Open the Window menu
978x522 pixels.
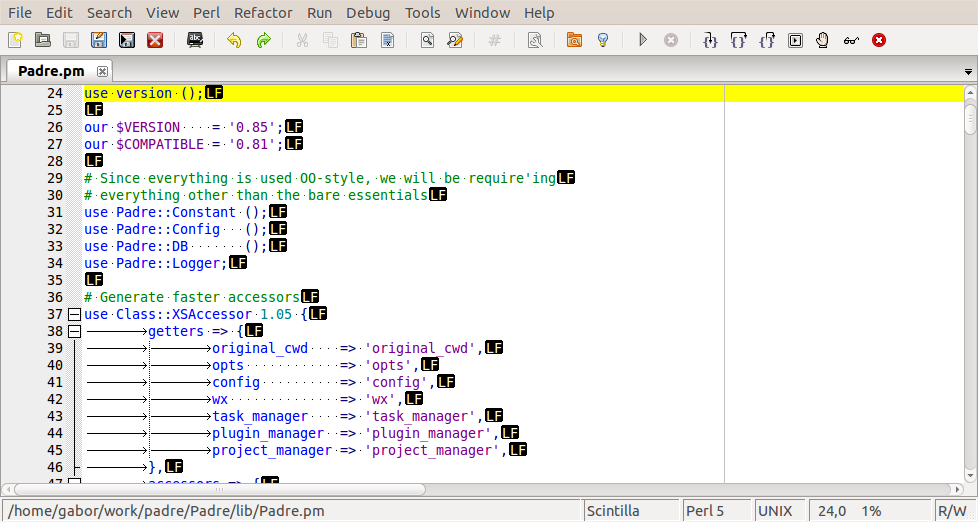point(482,12)
